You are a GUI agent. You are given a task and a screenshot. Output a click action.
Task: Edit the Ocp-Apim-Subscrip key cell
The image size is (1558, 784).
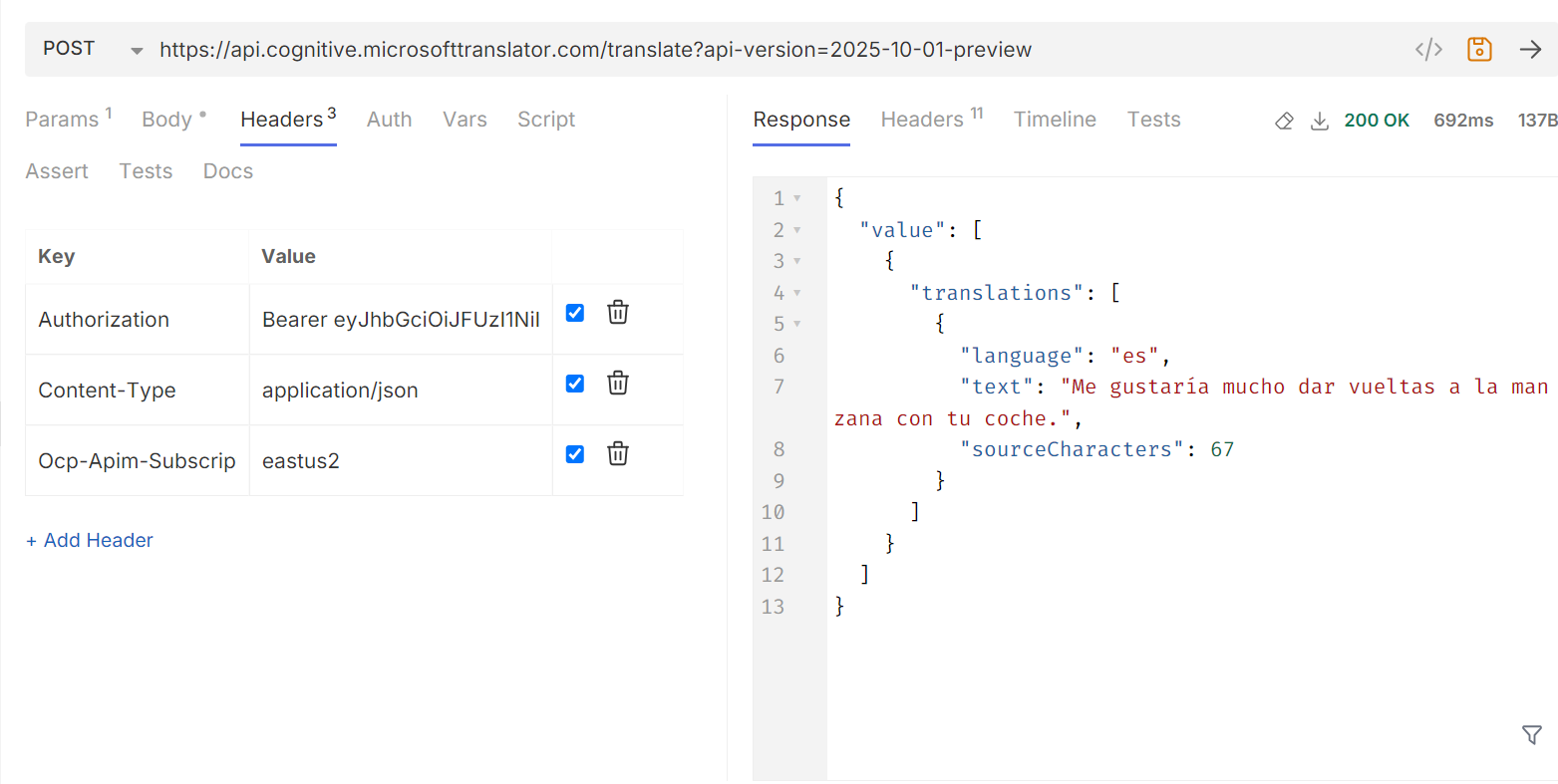click(138, 461)
